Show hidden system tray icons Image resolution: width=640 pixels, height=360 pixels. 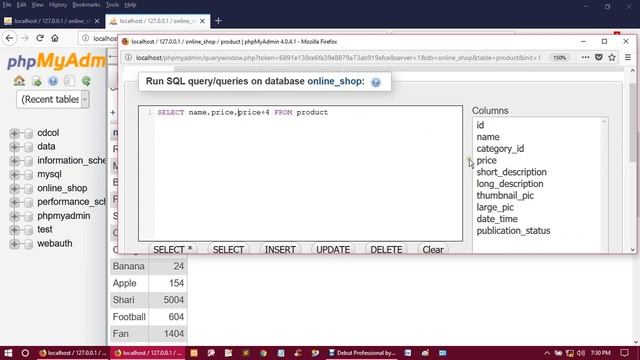547,353
